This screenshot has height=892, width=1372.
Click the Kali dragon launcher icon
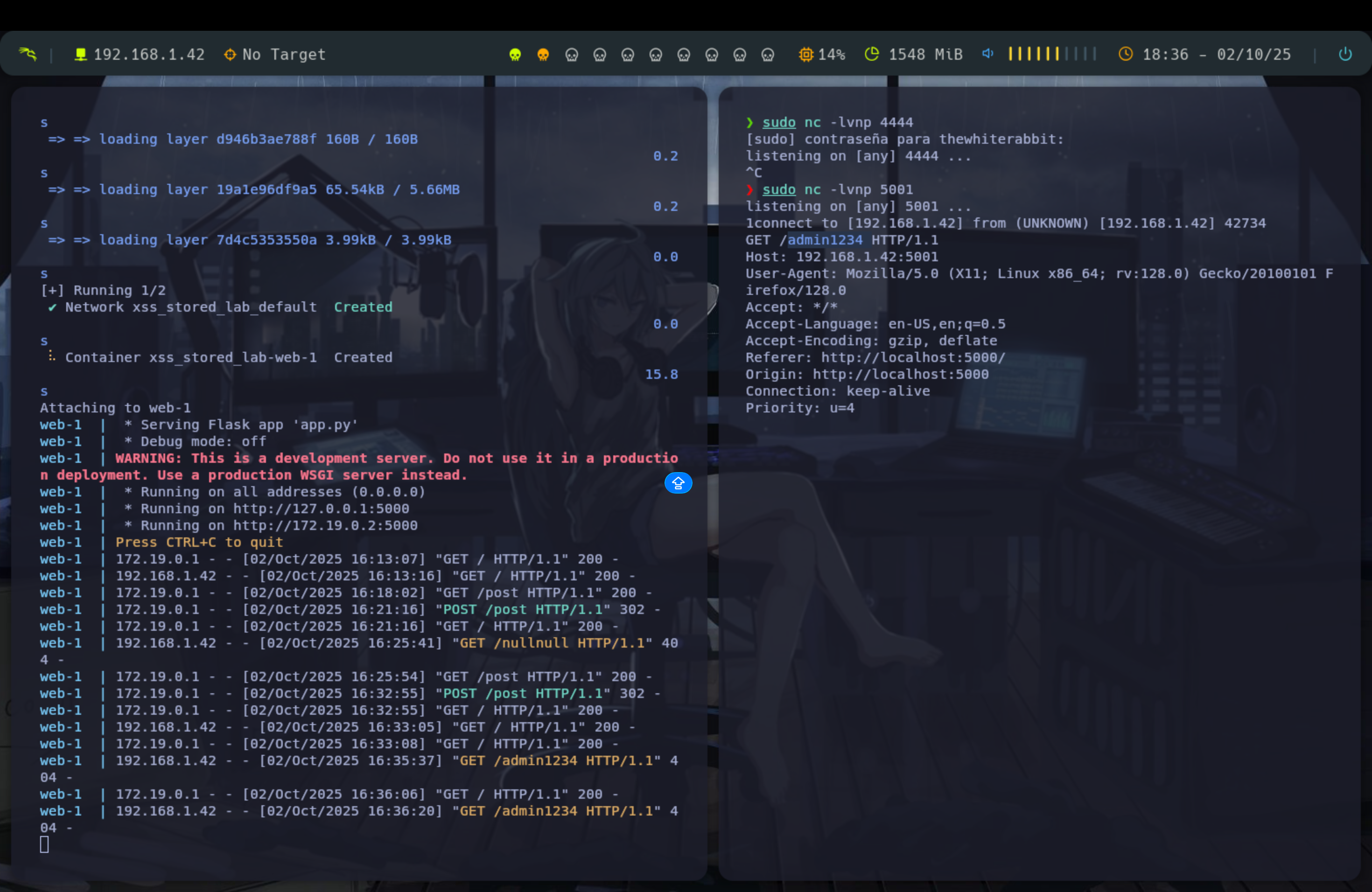click(28, 54)
